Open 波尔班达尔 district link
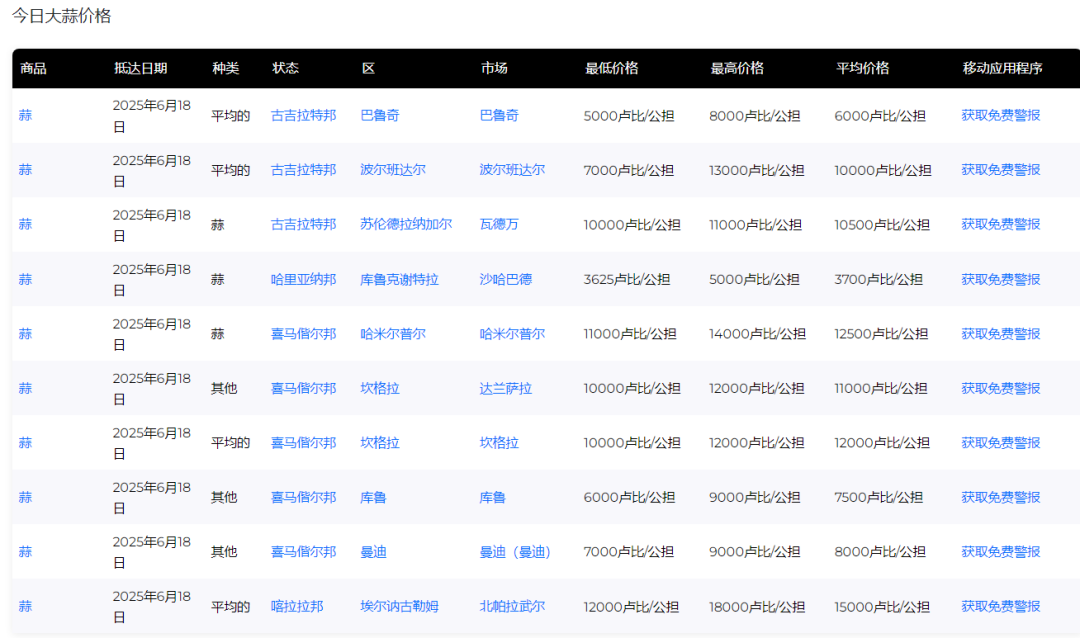Viewport: 1080px width, 638px height. click(x=393, y=170)
